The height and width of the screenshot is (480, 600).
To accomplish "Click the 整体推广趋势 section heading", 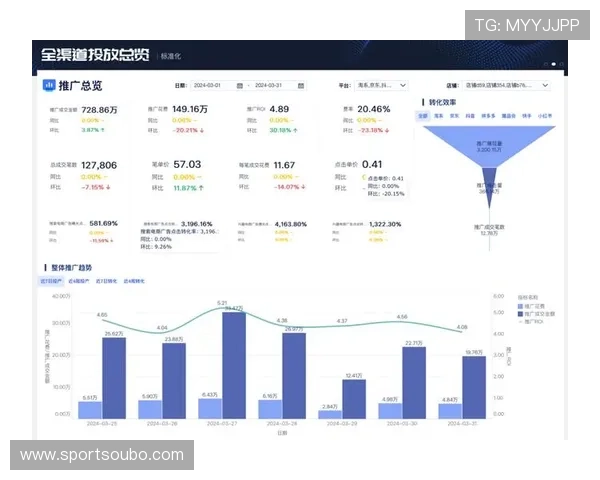I will [72, 268].
